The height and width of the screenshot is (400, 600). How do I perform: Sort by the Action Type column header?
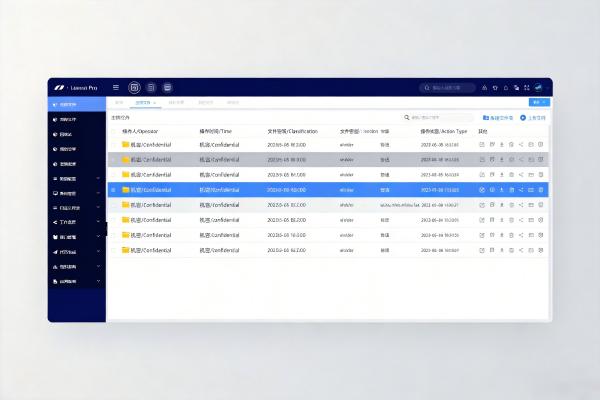pos(444,131)
